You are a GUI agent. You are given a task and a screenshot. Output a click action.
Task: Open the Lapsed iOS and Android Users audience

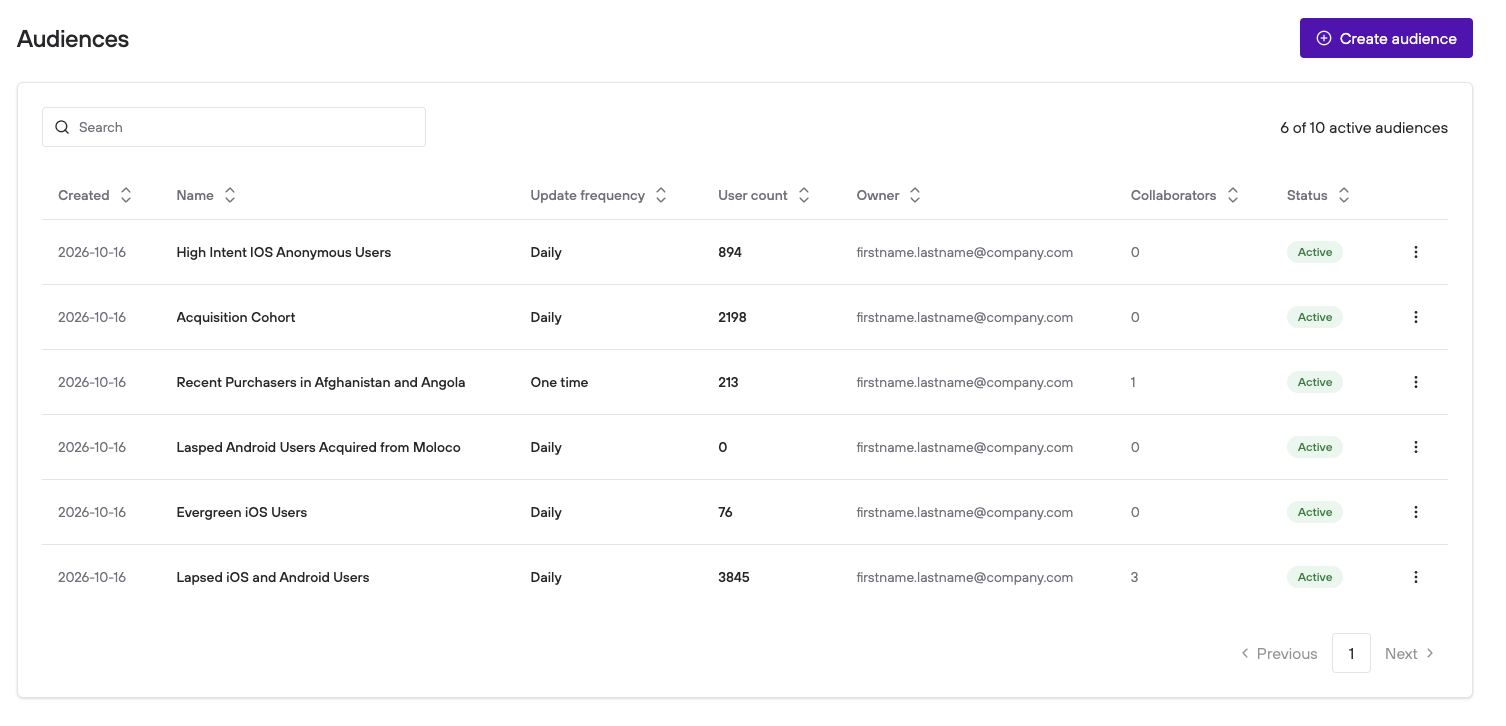click(273, 577)
